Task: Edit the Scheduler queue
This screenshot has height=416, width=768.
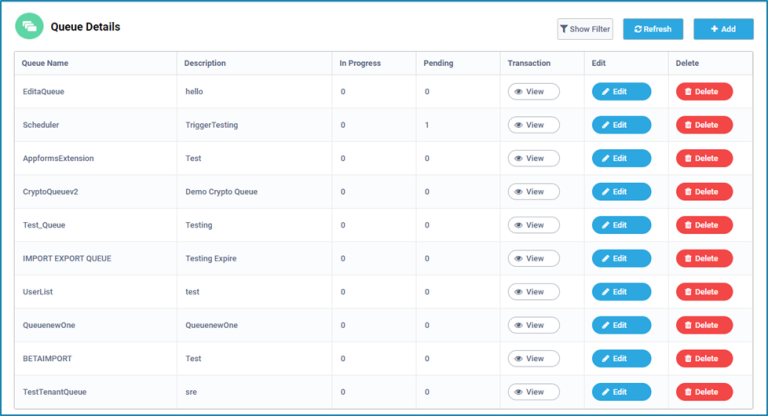Action: (x=621, y=125)
